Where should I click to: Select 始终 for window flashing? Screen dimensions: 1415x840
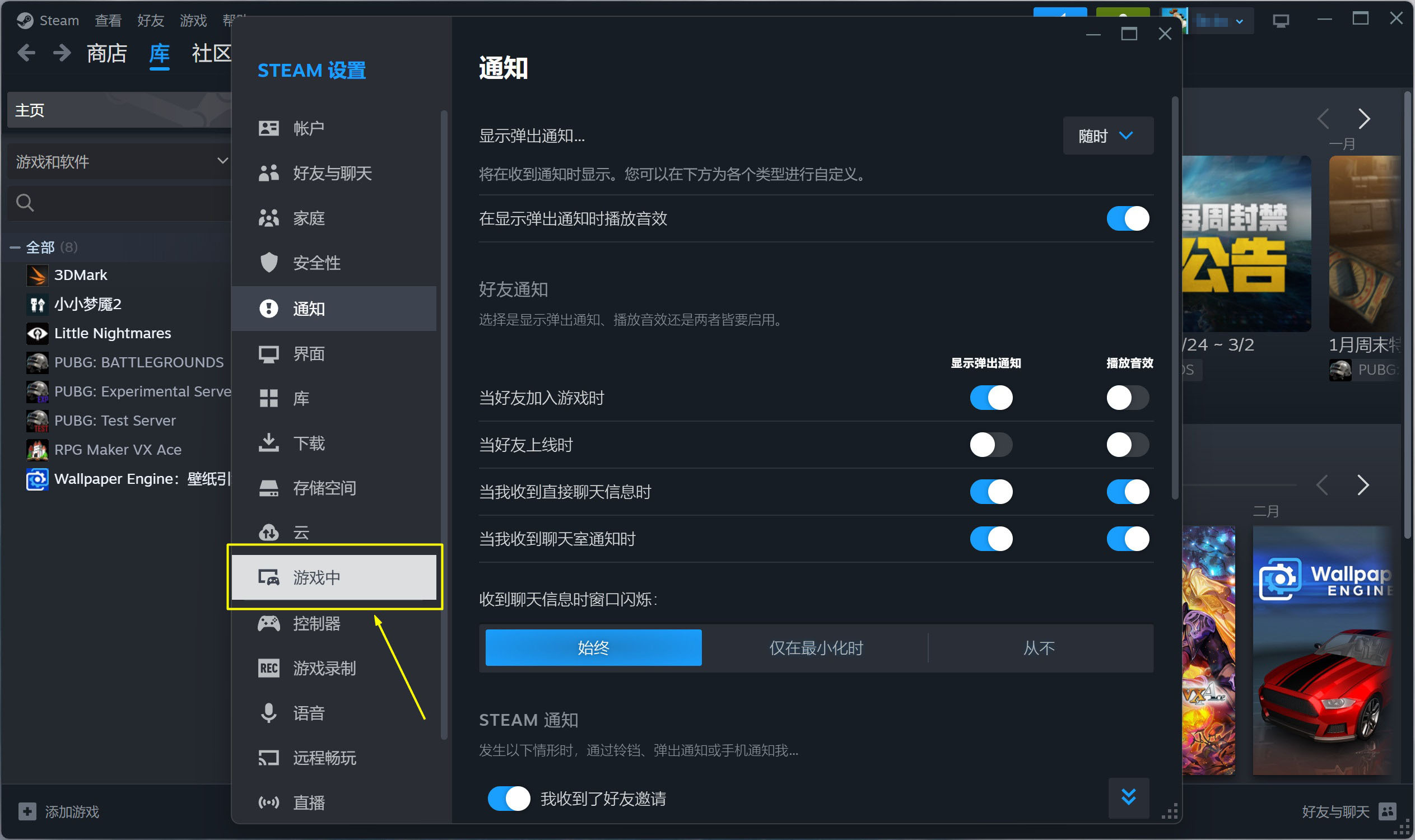click(x=593, y=647)
